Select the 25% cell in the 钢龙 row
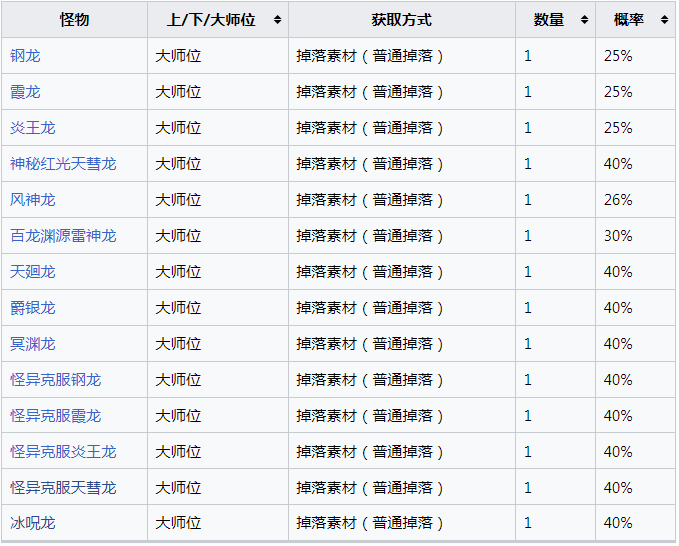This screenshot has height=546, width=679. pos(635,56)
